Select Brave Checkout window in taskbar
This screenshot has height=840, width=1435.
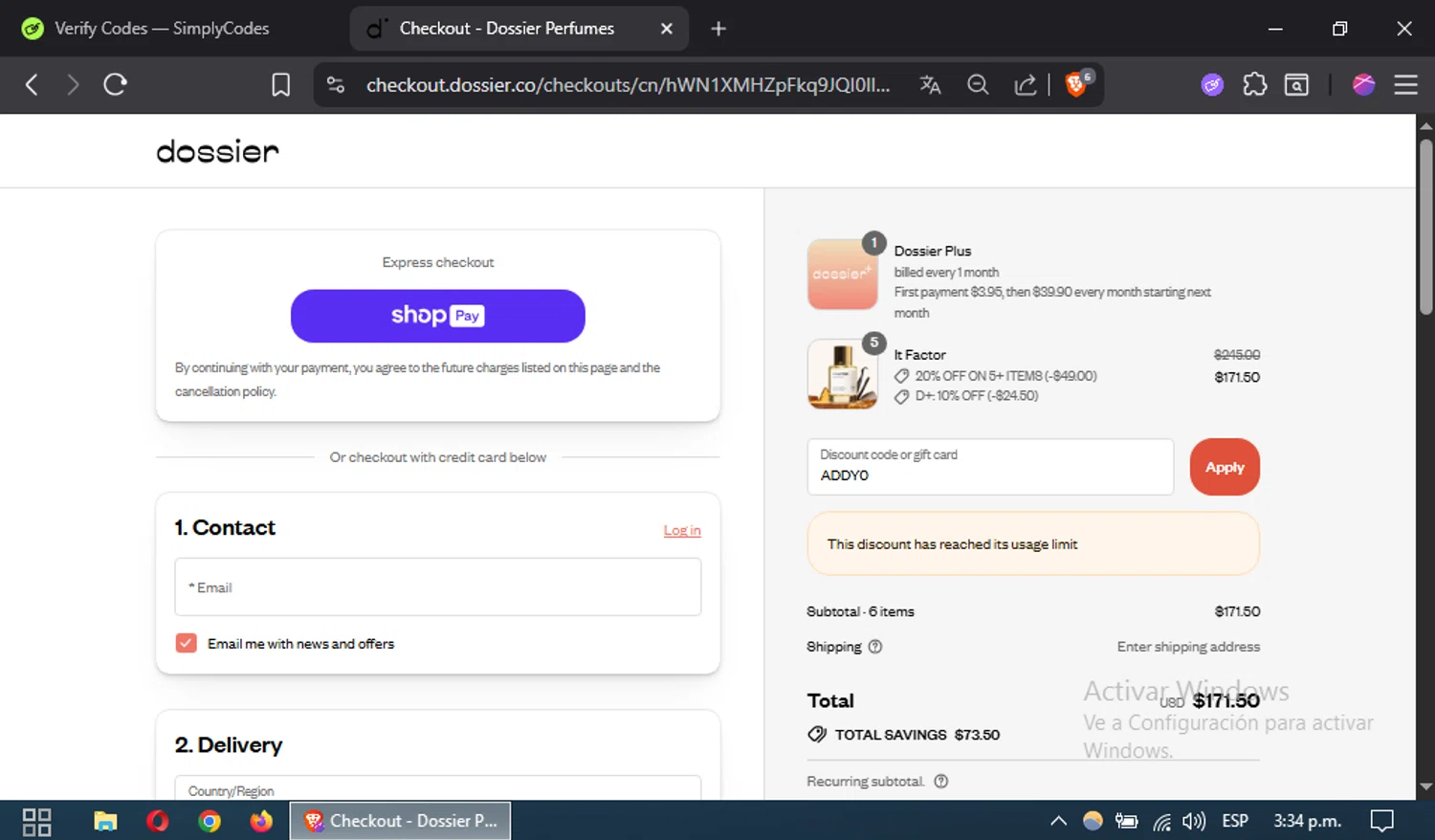pyautogui.click(x=400, y=821)
